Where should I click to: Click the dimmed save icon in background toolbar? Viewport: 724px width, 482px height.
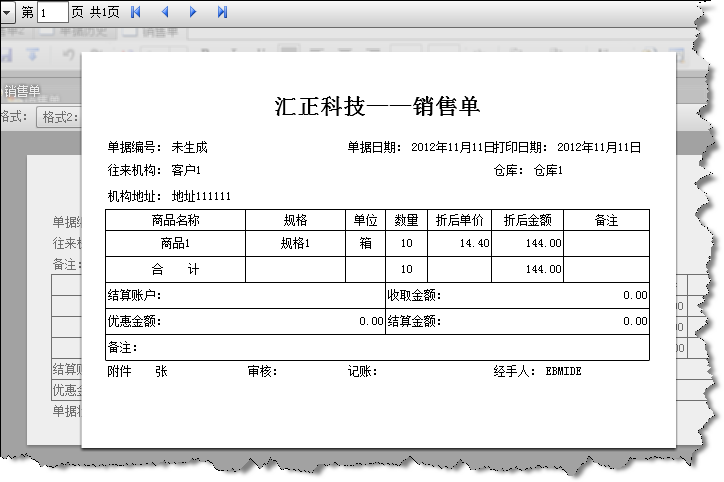coord(8,53)
